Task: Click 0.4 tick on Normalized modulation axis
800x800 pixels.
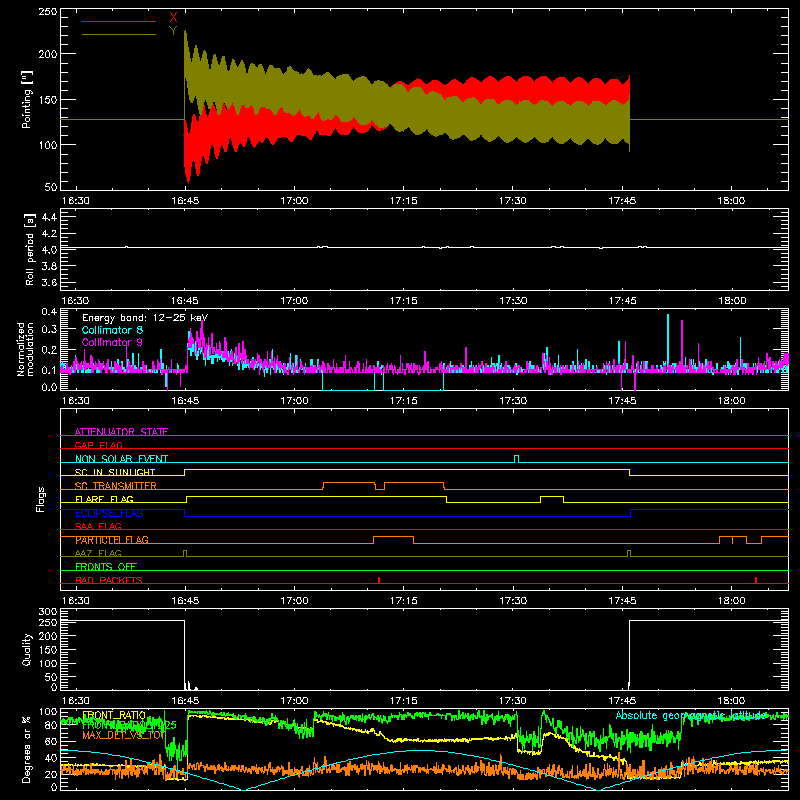Action: tap(49, 312)
